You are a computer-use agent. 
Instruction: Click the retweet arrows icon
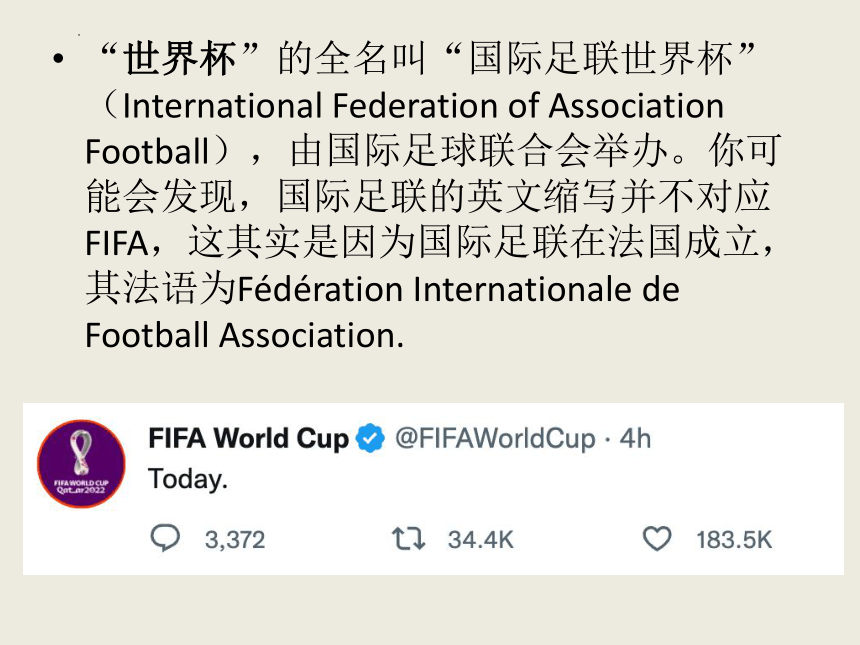point(409,539)
